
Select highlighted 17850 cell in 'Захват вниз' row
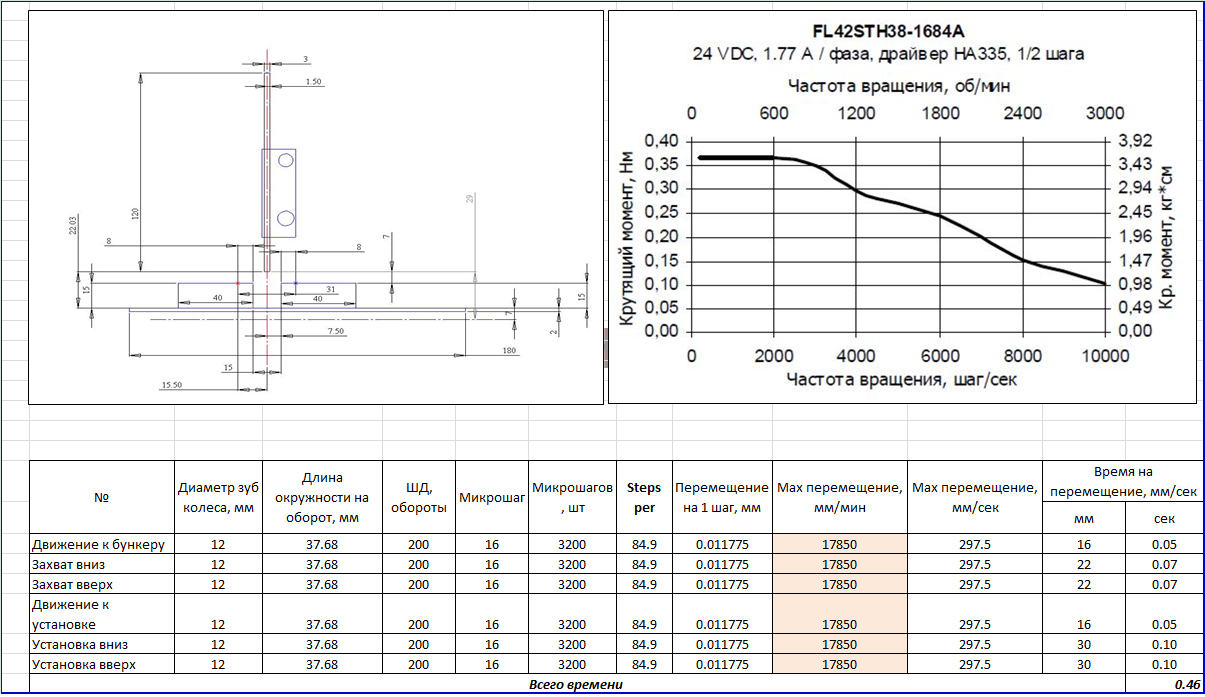840,564
